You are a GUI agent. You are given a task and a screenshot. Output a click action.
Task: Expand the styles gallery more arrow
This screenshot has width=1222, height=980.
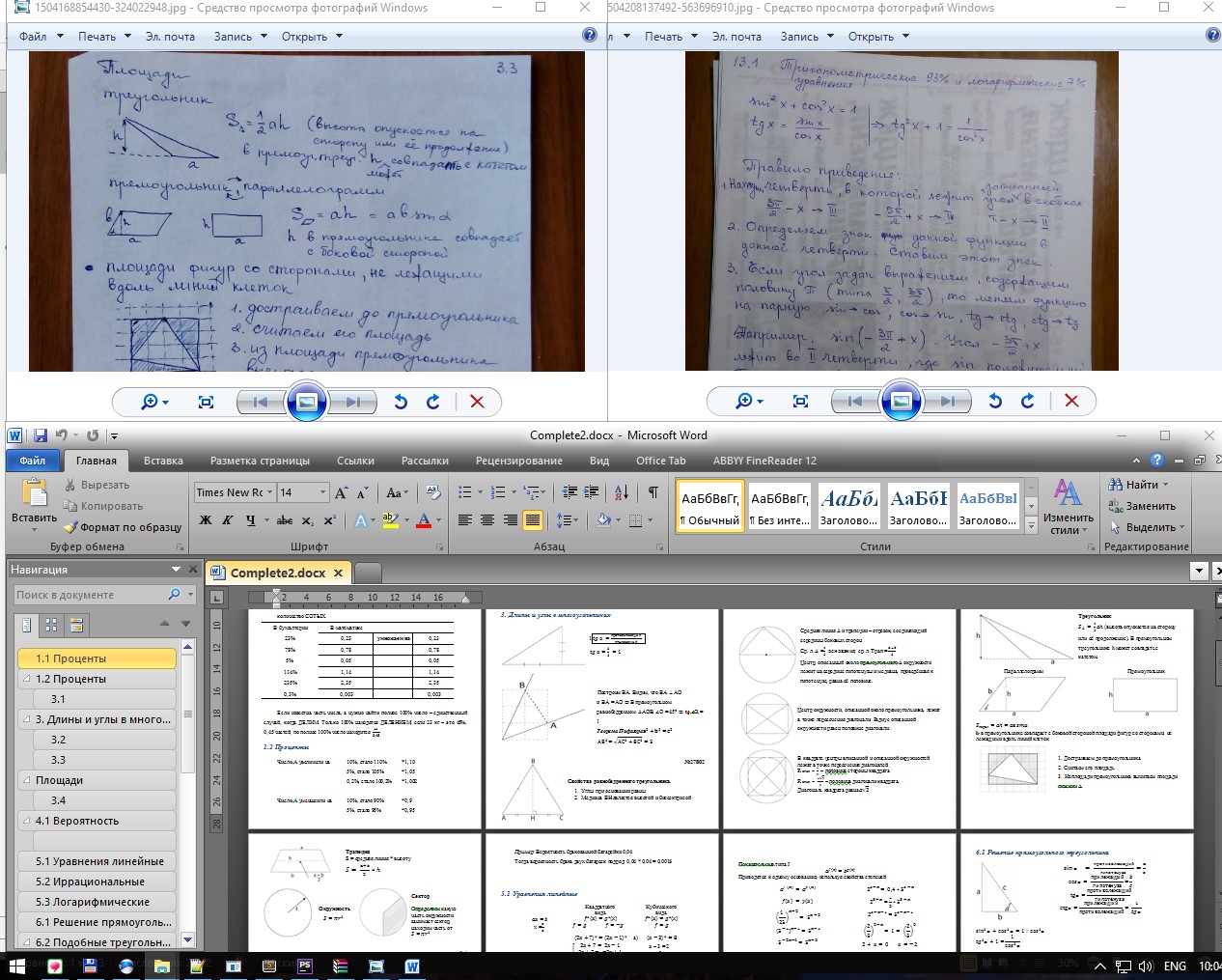pos(1031,525)
